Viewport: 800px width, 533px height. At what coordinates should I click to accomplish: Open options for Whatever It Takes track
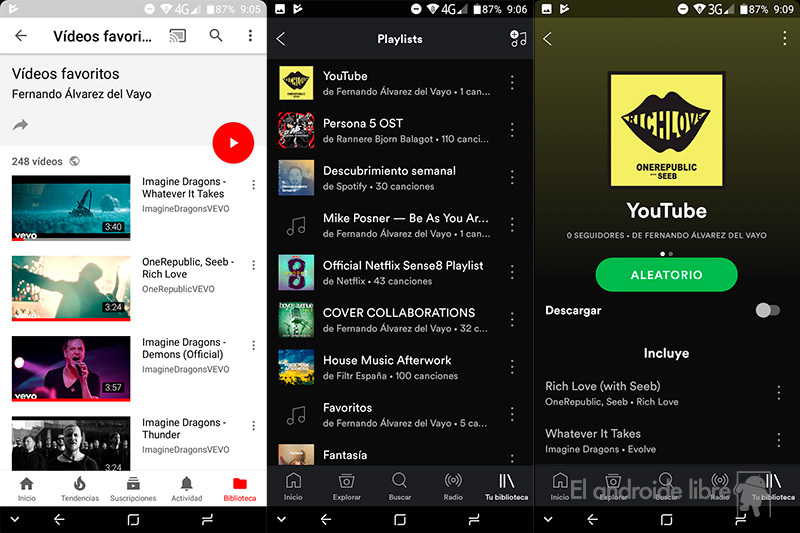[x=779, y=440]
